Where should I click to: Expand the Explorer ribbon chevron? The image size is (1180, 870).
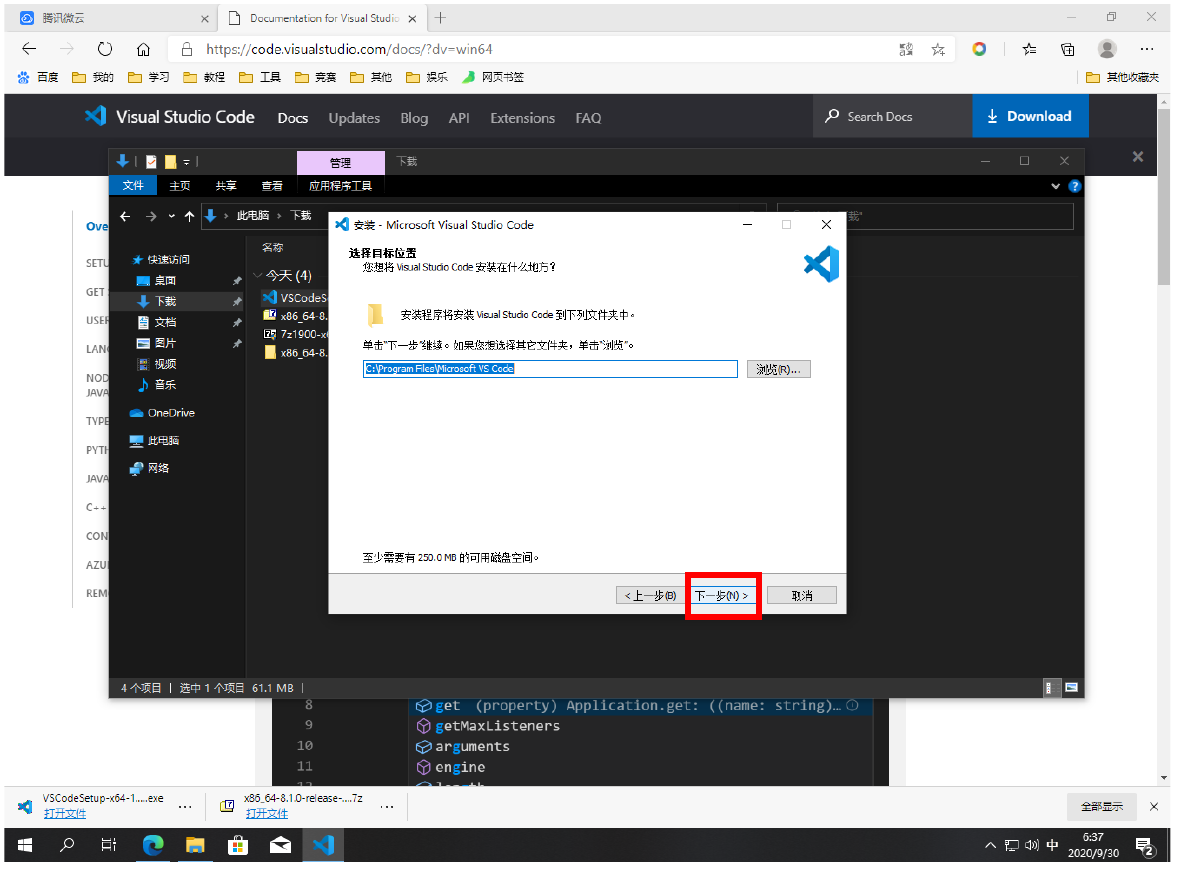(1057, 186)
